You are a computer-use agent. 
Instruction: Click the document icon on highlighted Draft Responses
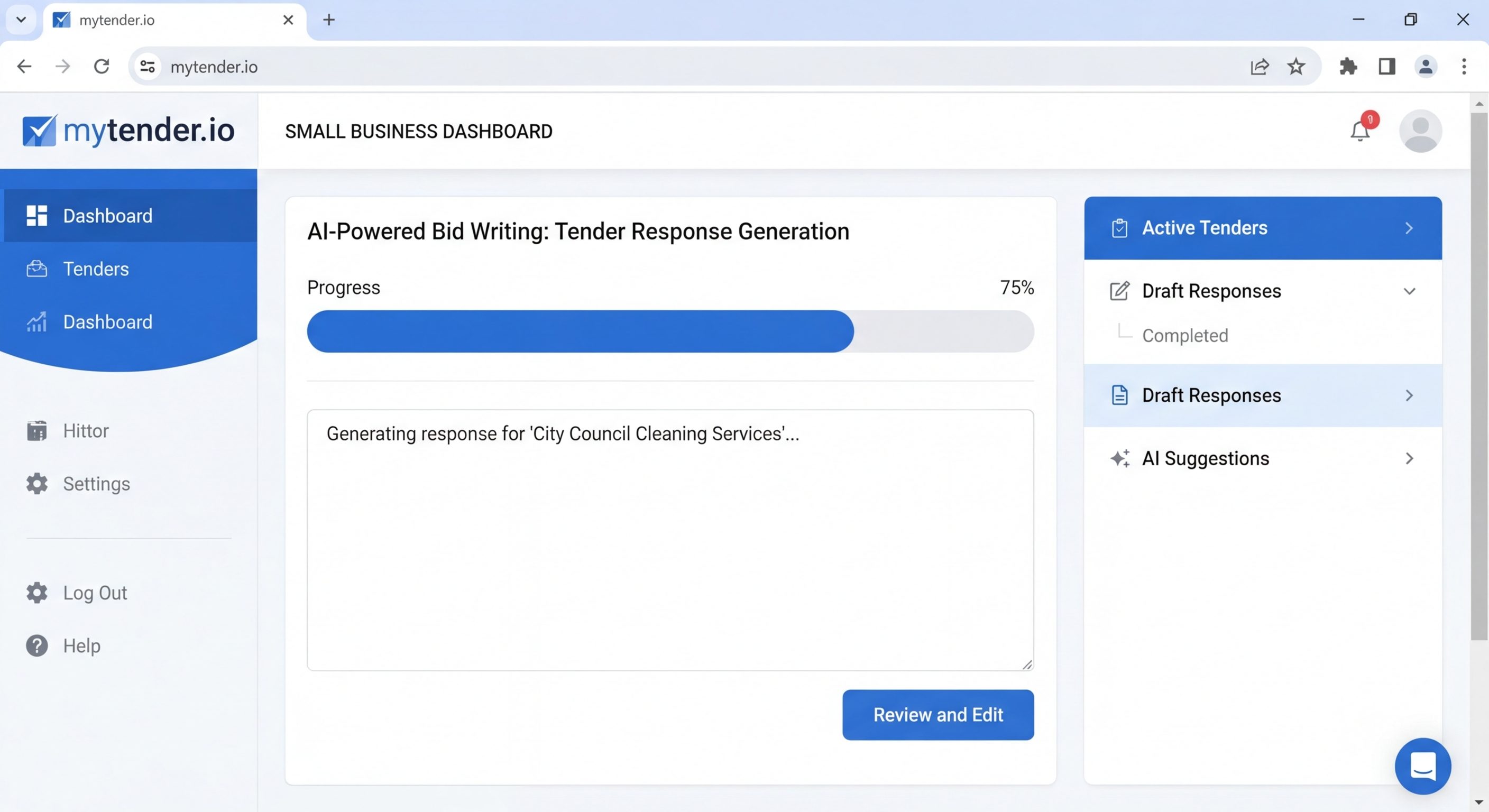tap(1119, 395)
